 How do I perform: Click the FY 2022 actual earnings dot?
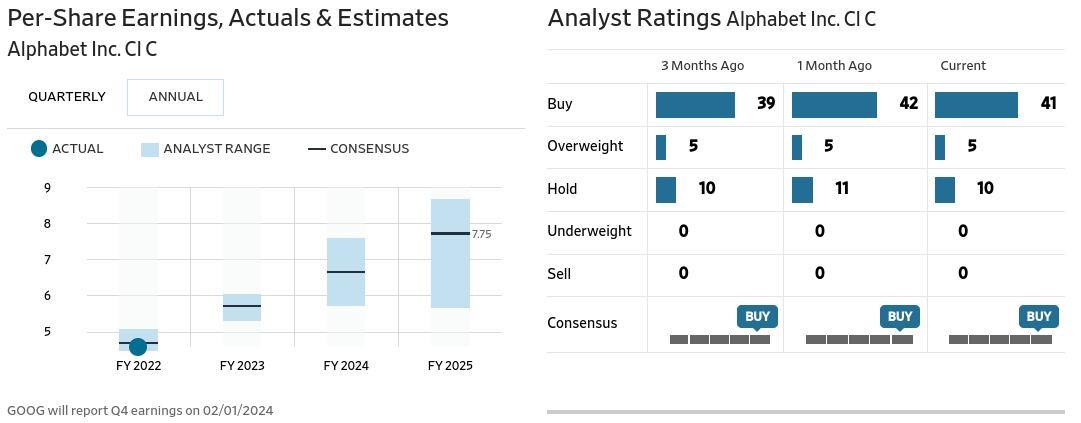pos(138,346)
